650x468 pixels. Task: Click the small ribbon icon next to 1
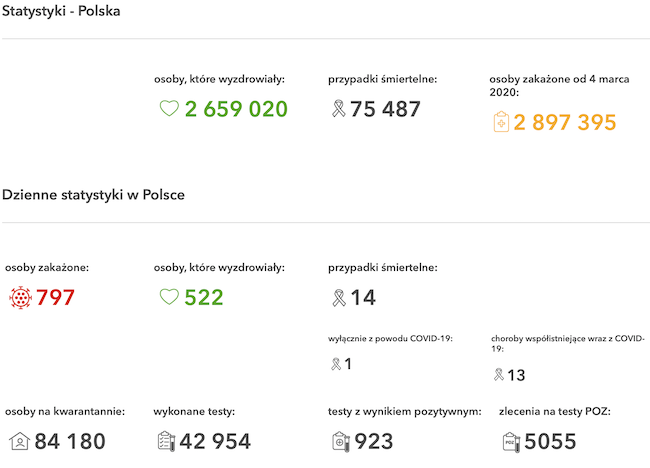tap(335, 364)
